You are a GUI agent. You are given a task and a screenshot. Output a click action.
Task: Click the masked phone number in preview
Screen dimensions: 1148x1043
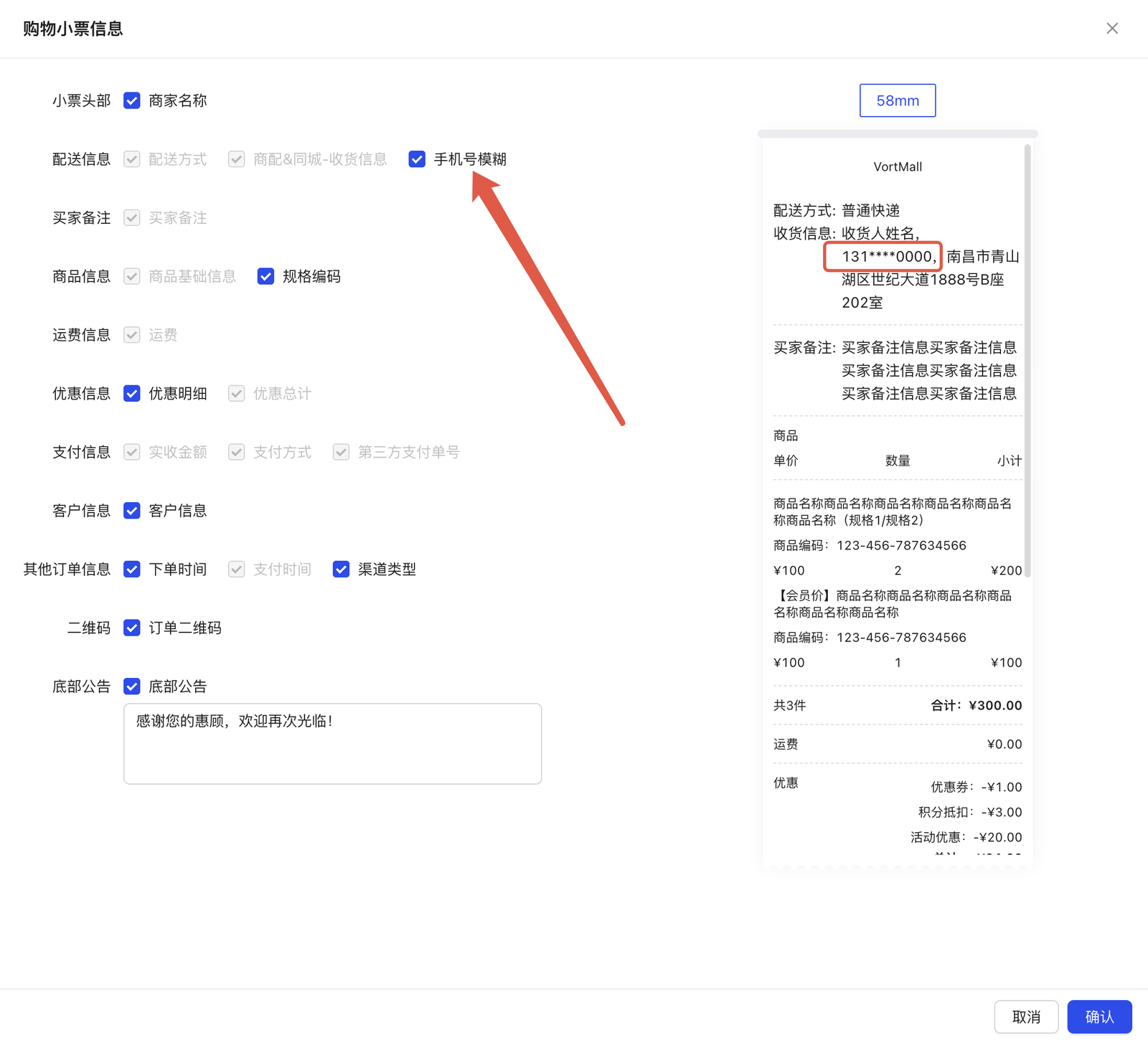coord(887,257)
